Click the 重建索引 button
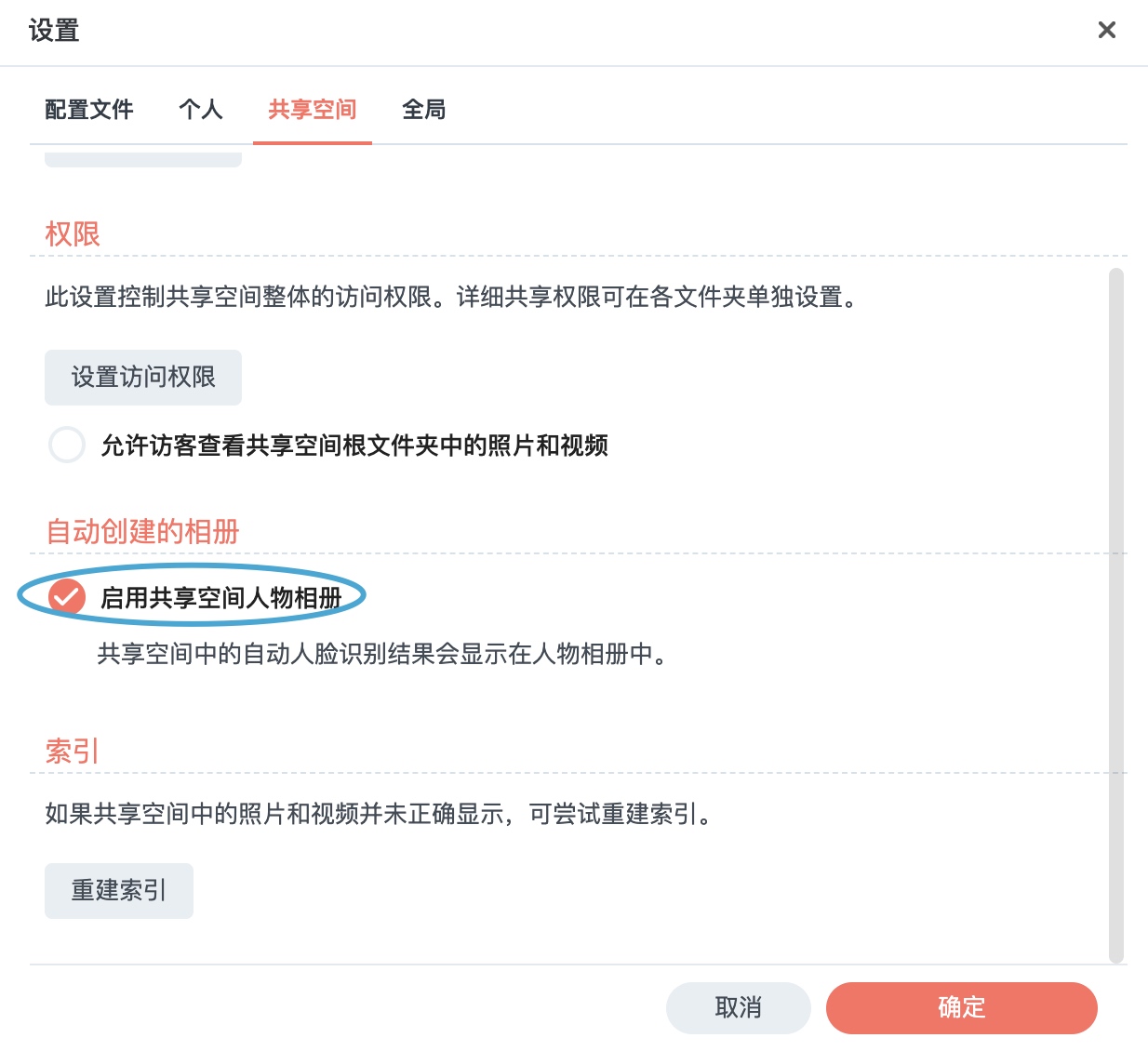The height and width of the screenshot is (1051, 1148). coord(119,891)
